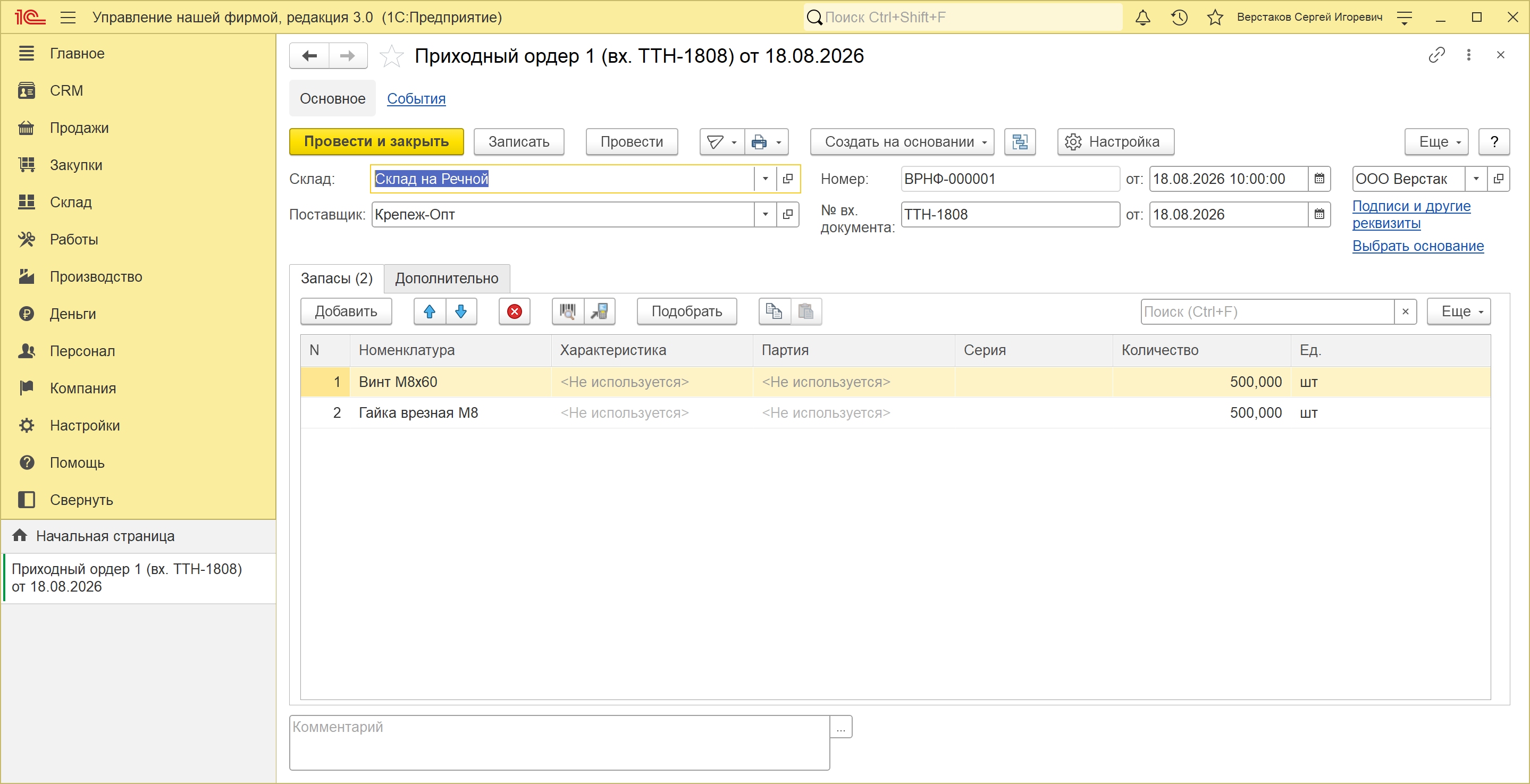
Task: Open table Еще menu
Action: click(1458, 312)
